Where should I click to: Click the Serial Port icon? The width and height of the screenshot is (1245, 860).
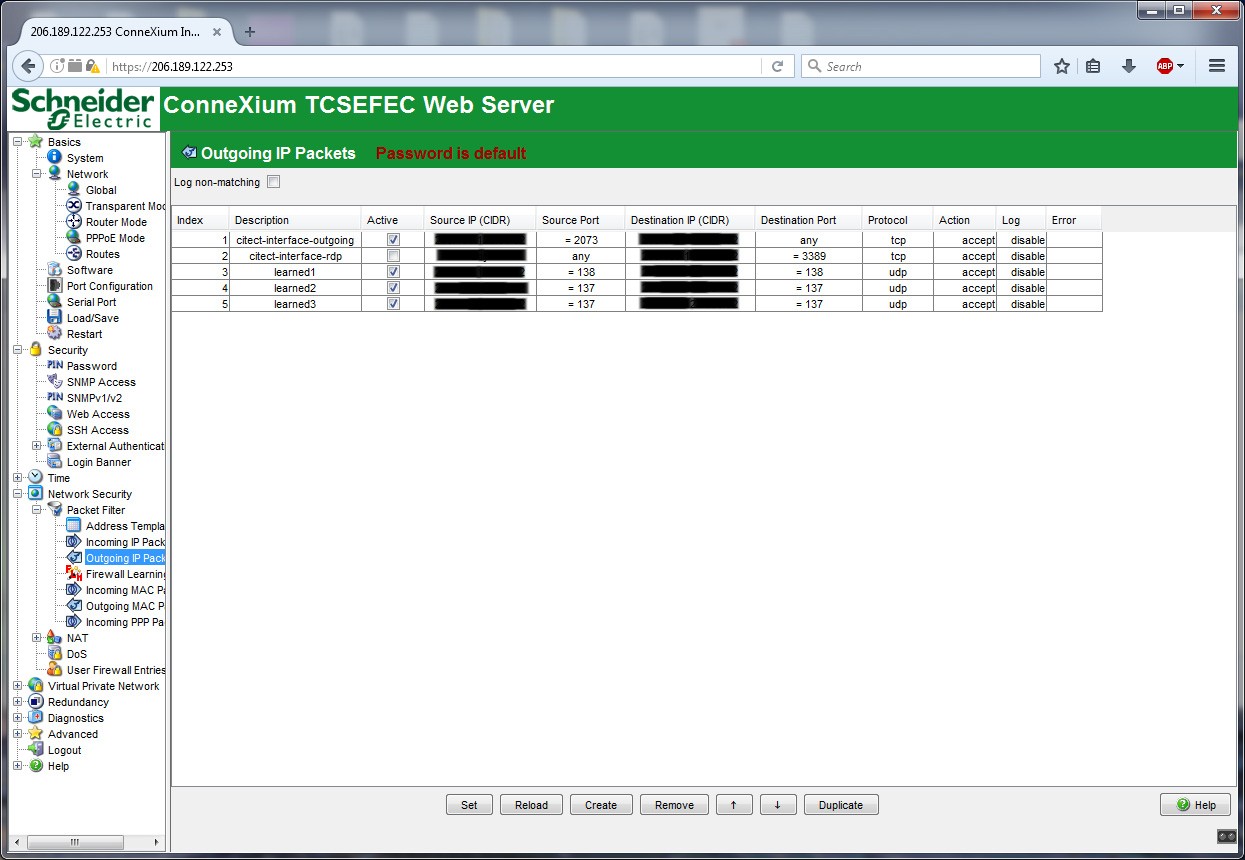[x=55, y=302]
